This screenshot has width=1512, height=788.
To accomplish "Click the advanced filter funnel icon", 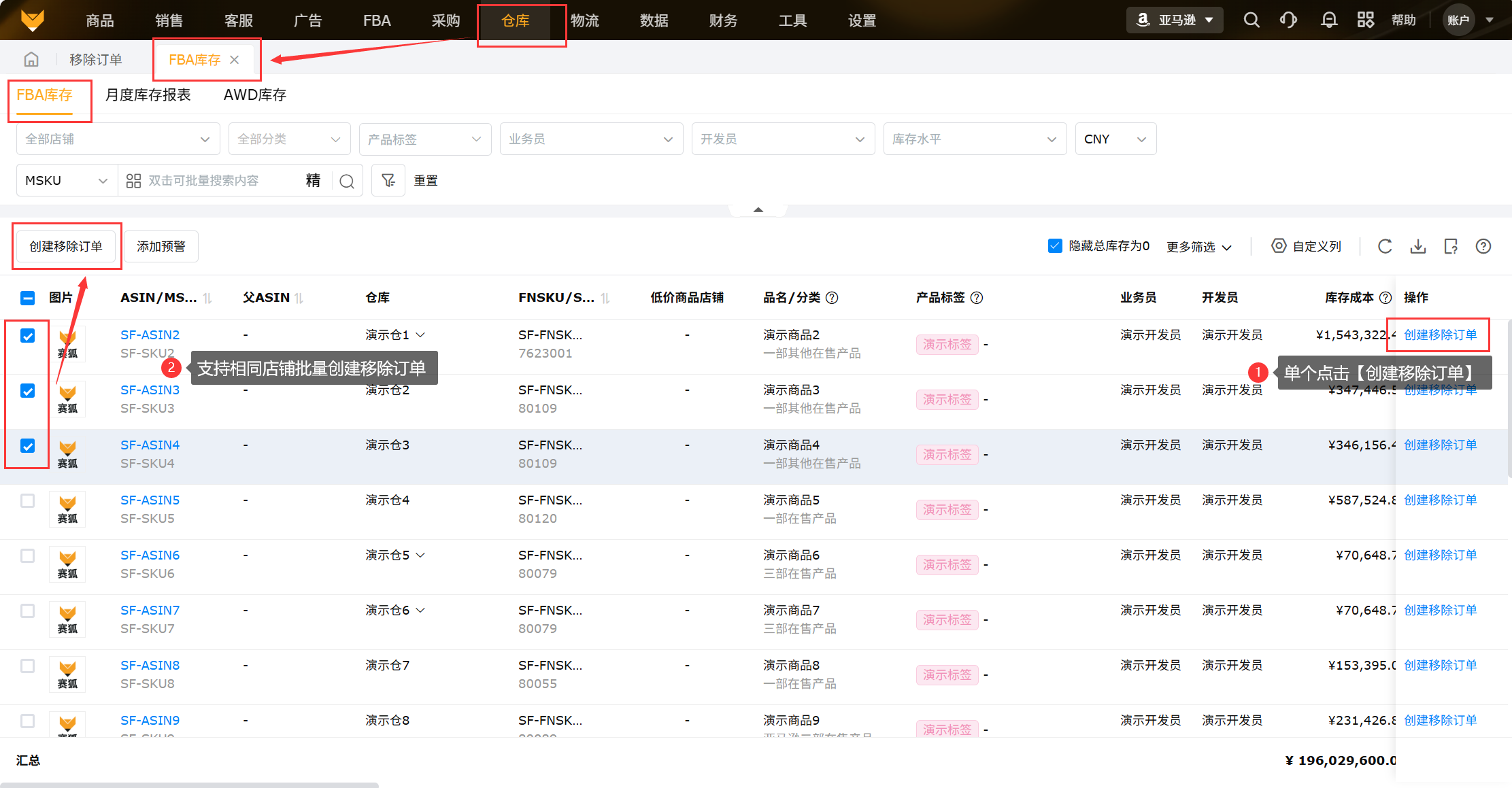I will (388, 180).
